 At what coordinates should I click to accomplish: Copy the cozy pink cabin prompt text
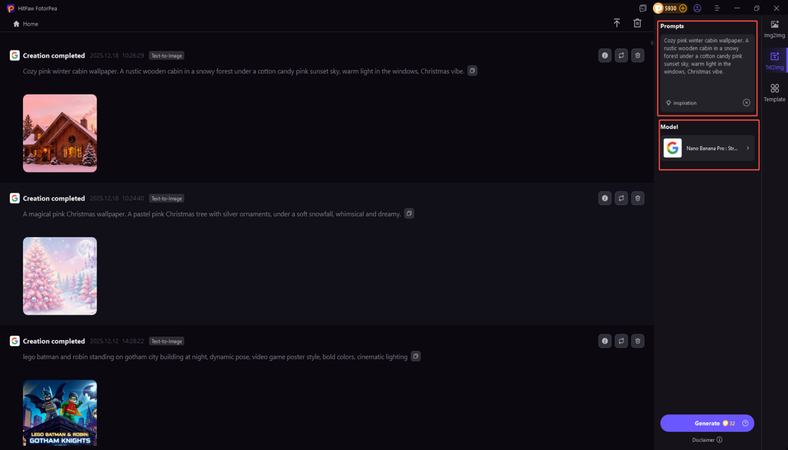click(x=472, y=71)
